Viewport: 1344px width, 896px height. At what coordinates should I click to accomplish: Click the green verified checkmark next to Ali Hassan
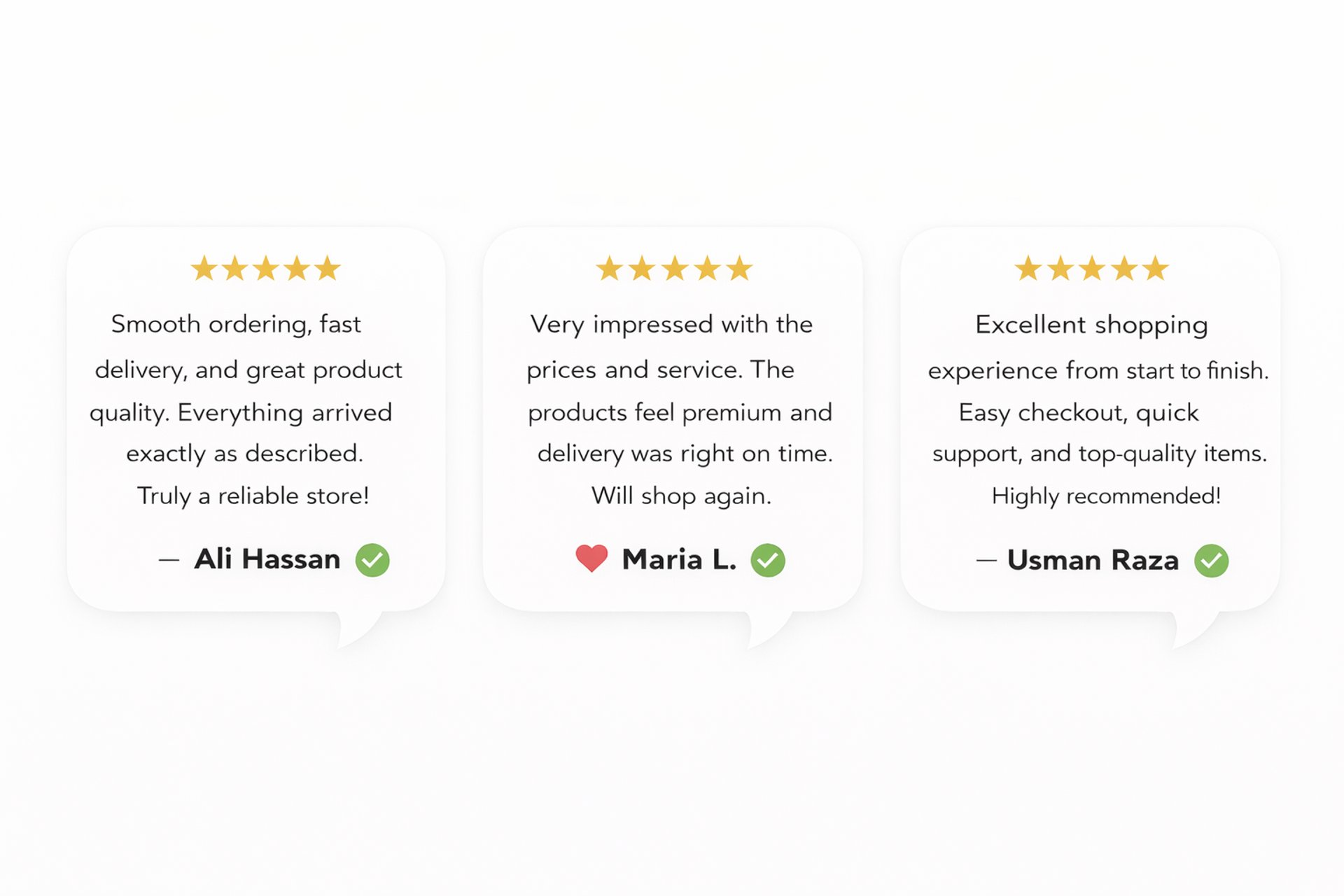[372, 560]
